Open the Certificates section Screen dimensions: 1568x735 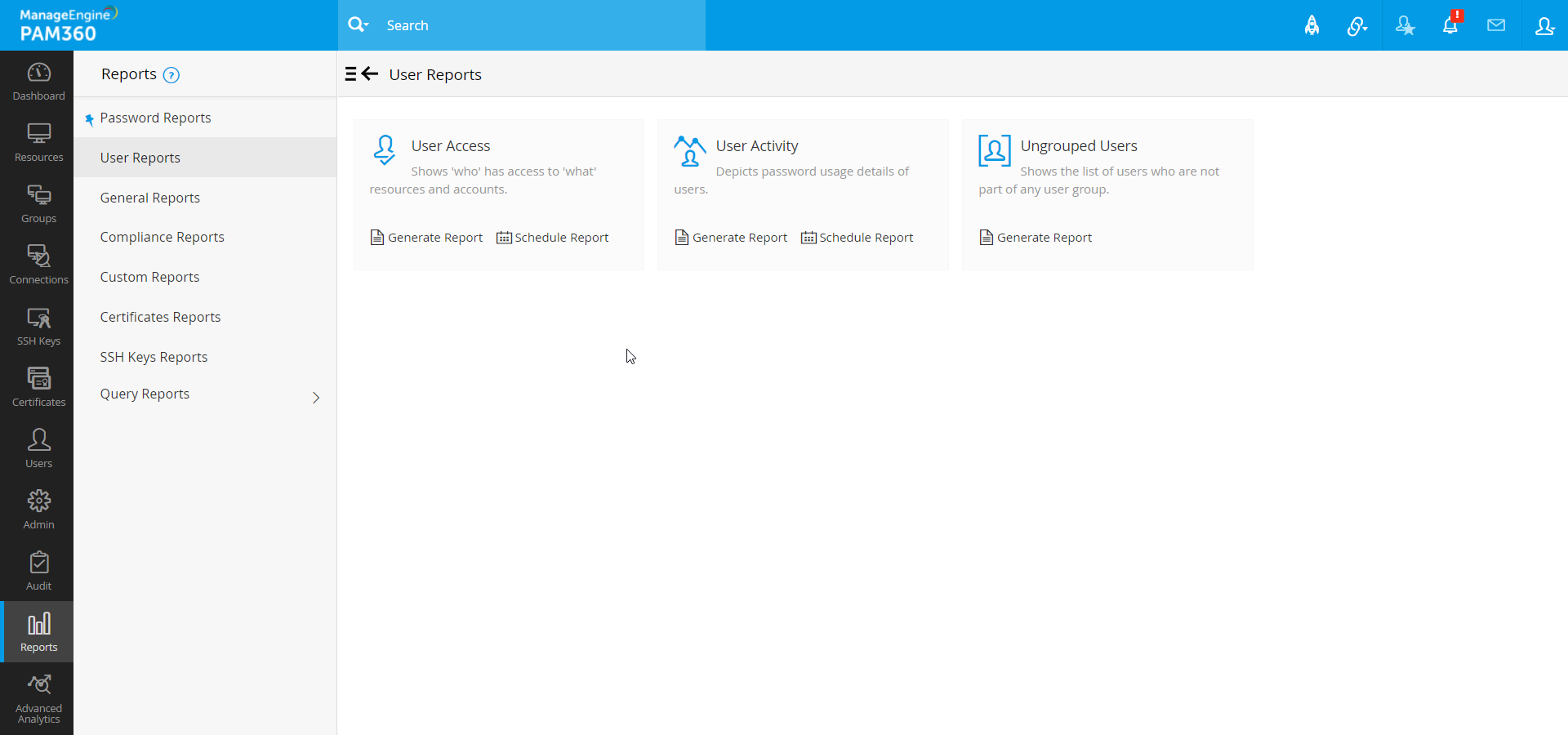[x=38, y=385]
